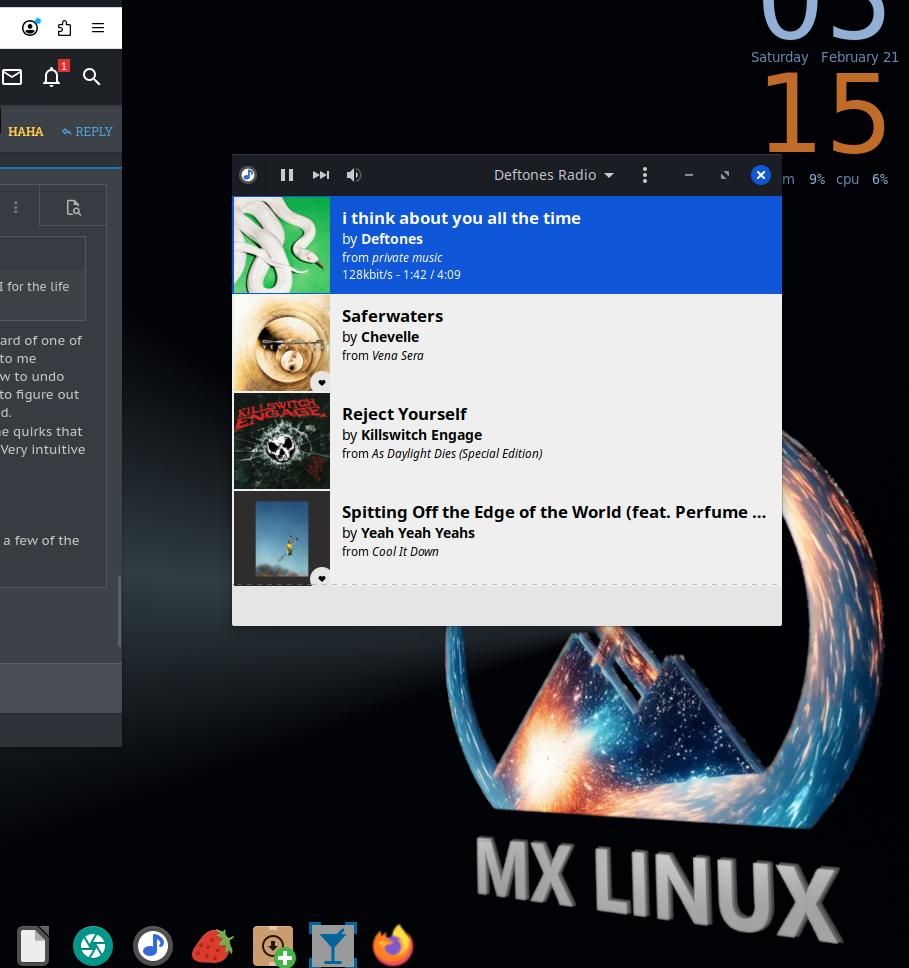The image size is (909, 968).
Task: Open the browser hamburger menu
Action: [98, 27]
